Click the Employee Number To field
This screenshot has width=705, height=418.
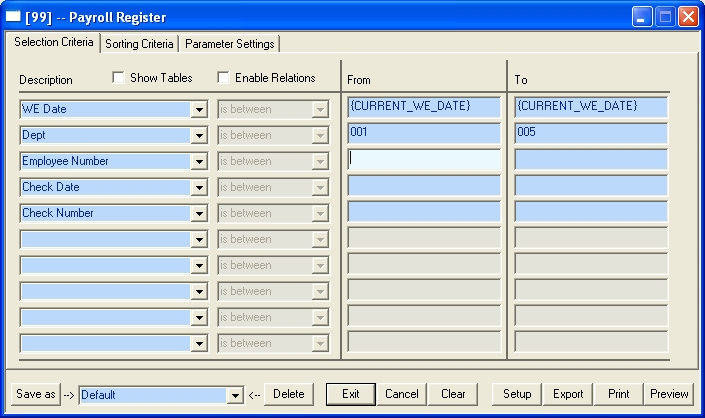[x=591, y=159]
